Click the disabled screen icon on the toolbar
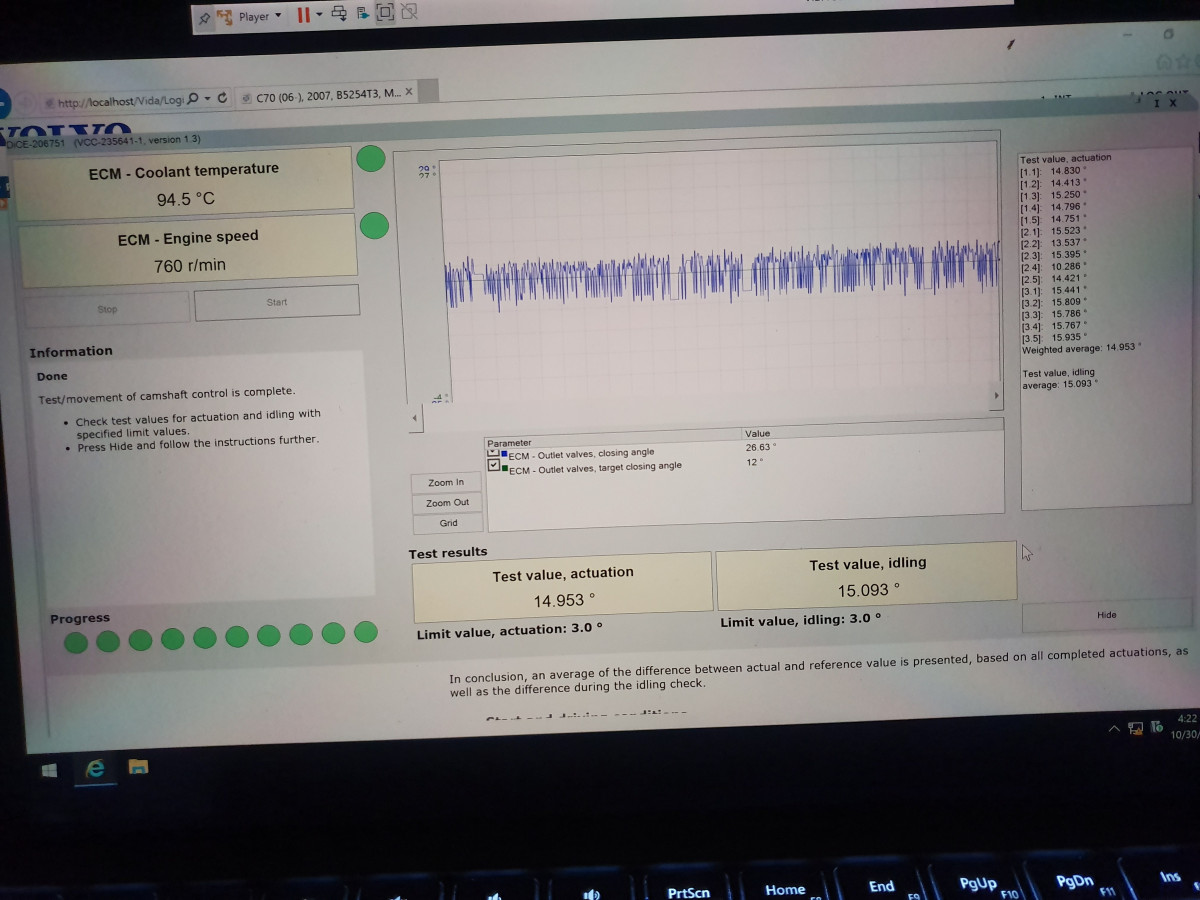Screen dimensions: 1200x900 click(407, 14)
